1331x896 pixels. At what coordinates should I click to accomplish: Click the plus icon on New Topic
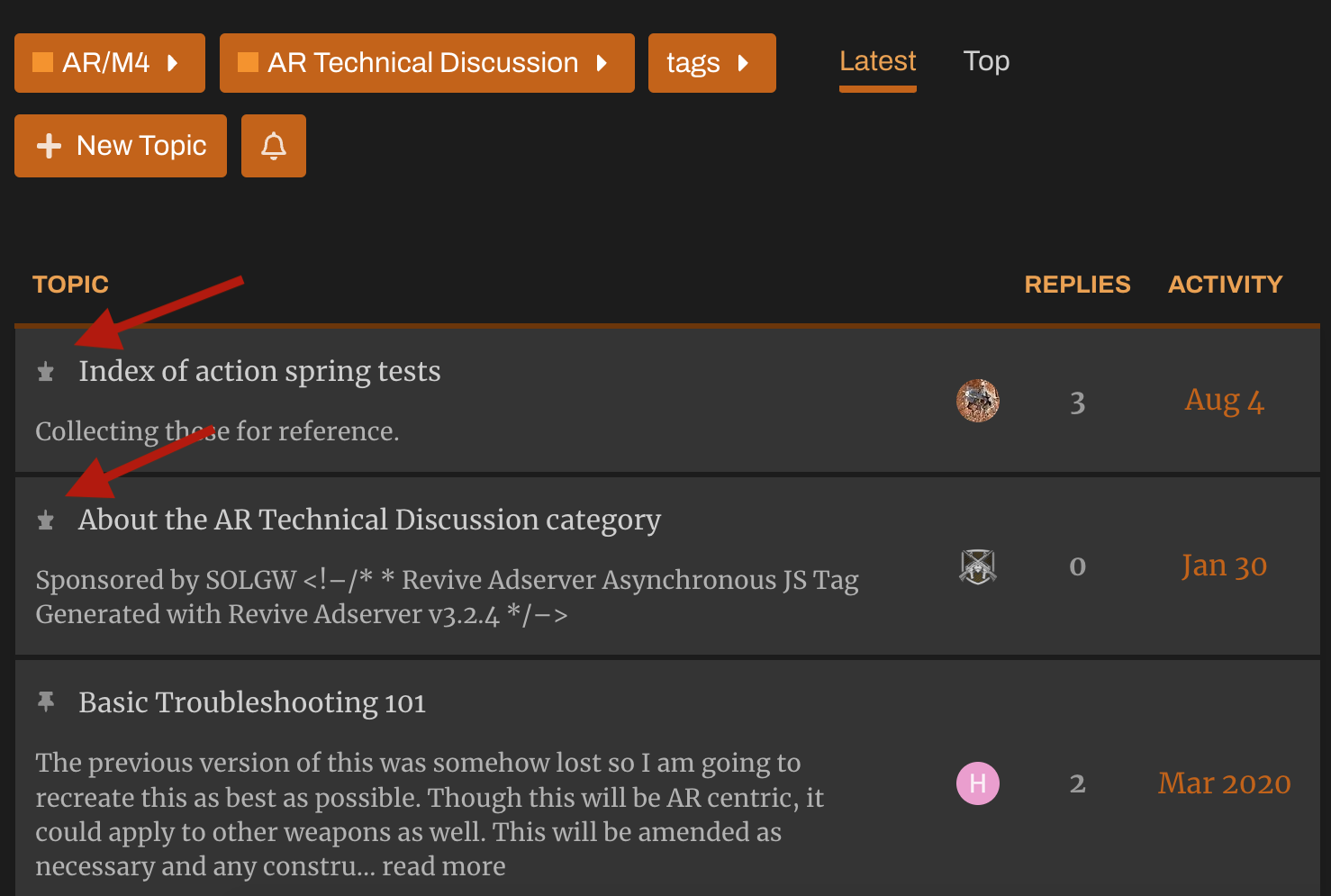tap(50, 146)
